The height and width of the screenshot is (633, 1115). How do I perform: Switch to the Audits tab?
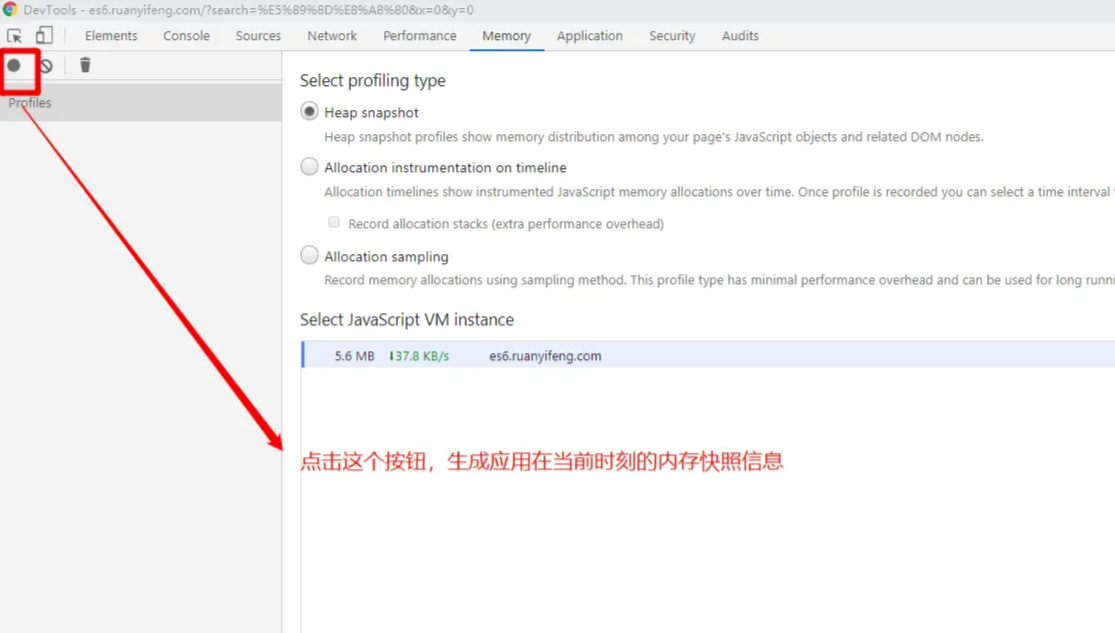point(740,36)
